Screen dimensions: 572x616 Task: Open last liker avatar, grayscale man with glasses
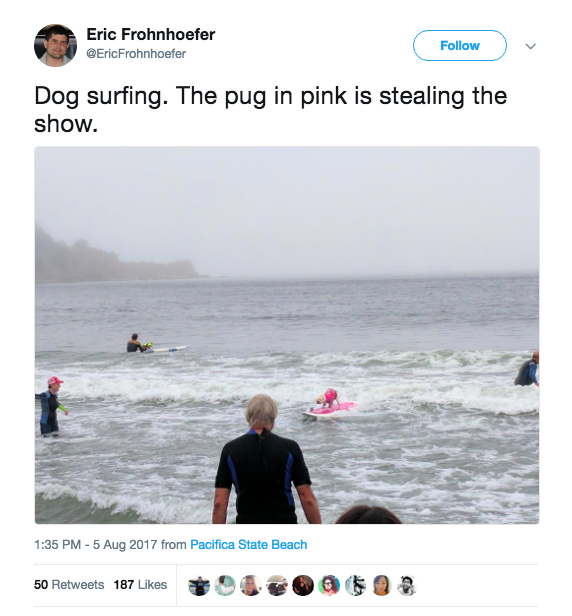tap(407, 585)
